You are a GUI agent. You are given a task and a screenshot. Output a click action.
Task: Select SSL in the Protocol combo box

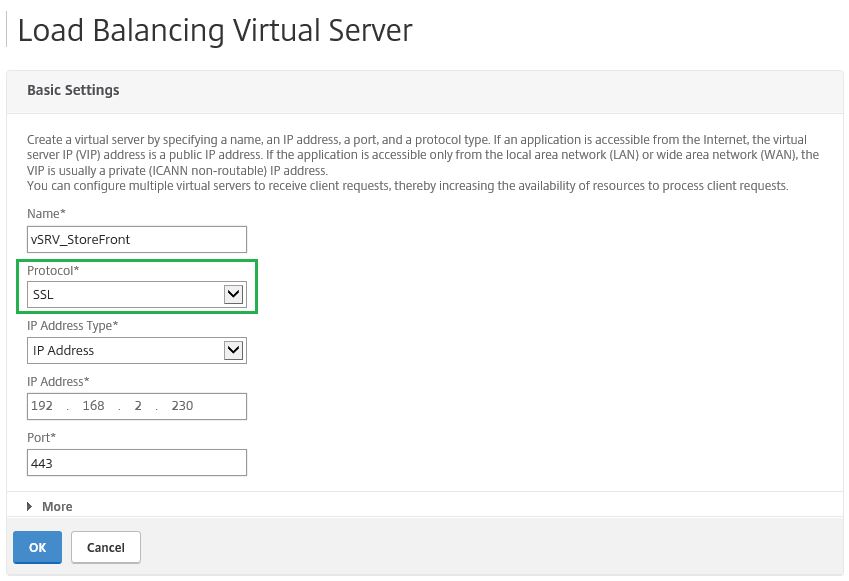pyautogui.click(x=120, y=294)
